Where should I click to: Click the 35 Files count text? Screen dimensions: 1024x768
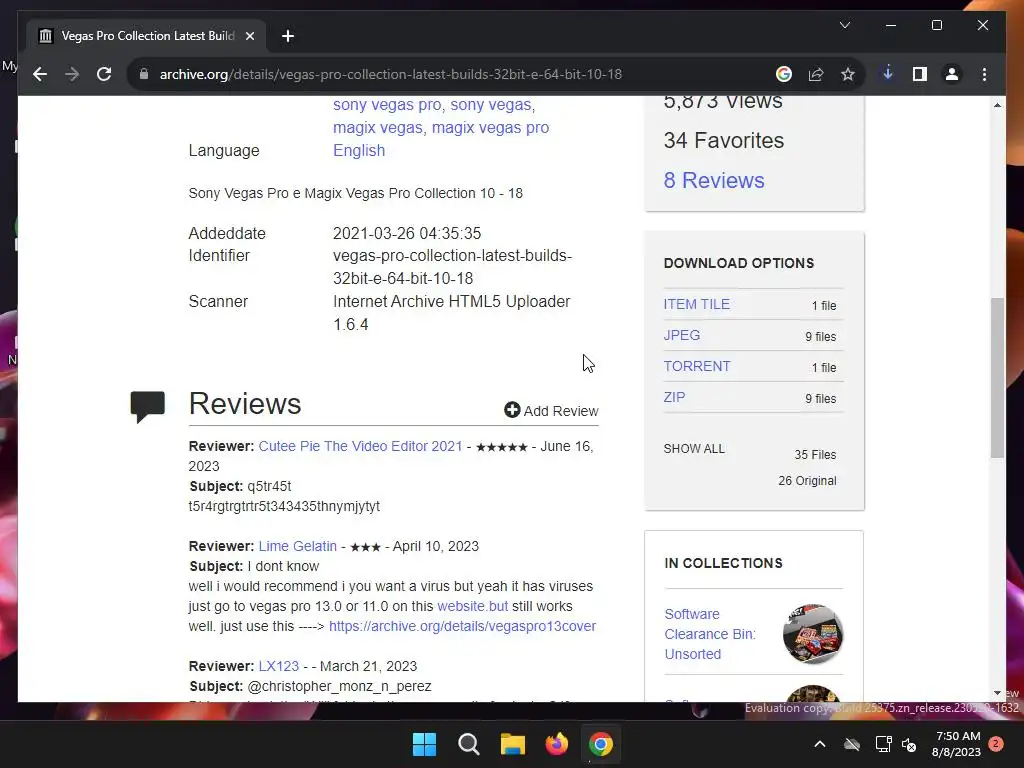point(815,455)
